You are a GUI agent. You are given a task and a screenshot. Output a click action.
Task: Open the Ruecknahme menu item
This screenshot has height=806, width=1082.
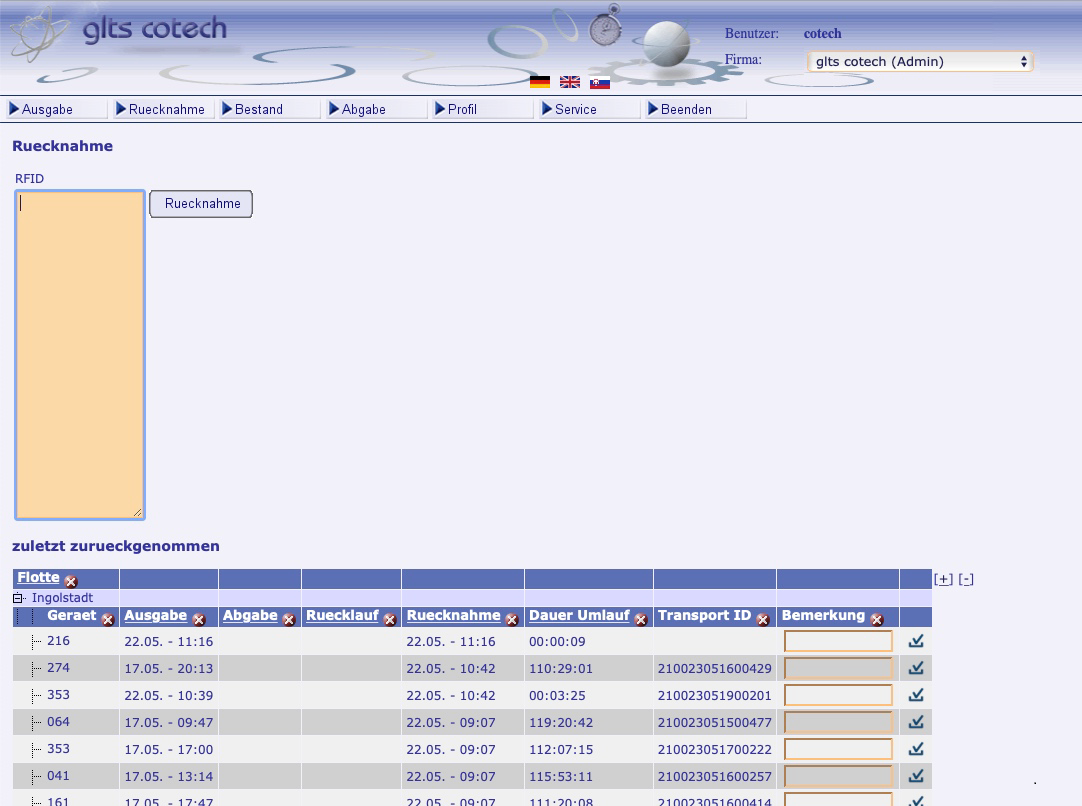pyautogui.click(x=166, y=109)
